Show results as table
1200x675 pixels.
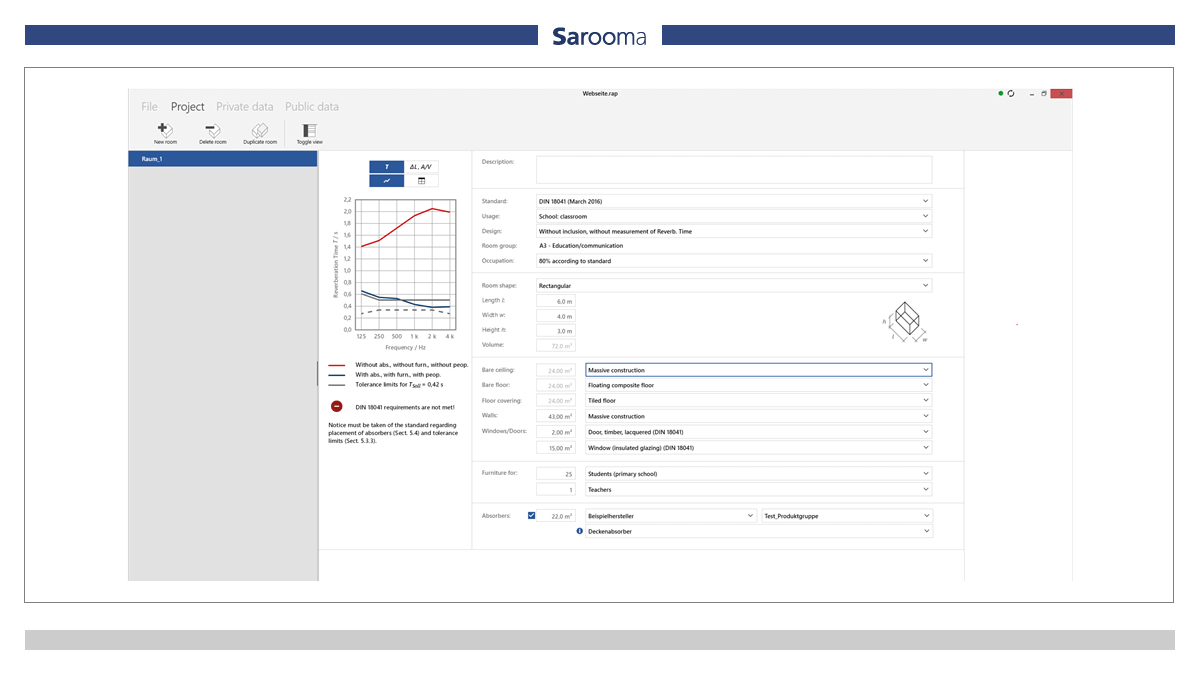(x=421, y=181)
